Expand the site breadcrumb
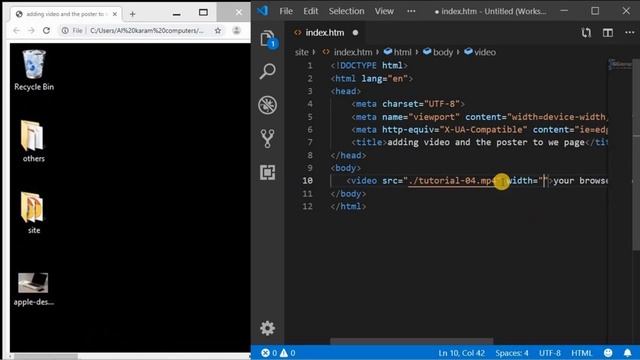Viewport: 640px width, 360px height. (302, 52)
